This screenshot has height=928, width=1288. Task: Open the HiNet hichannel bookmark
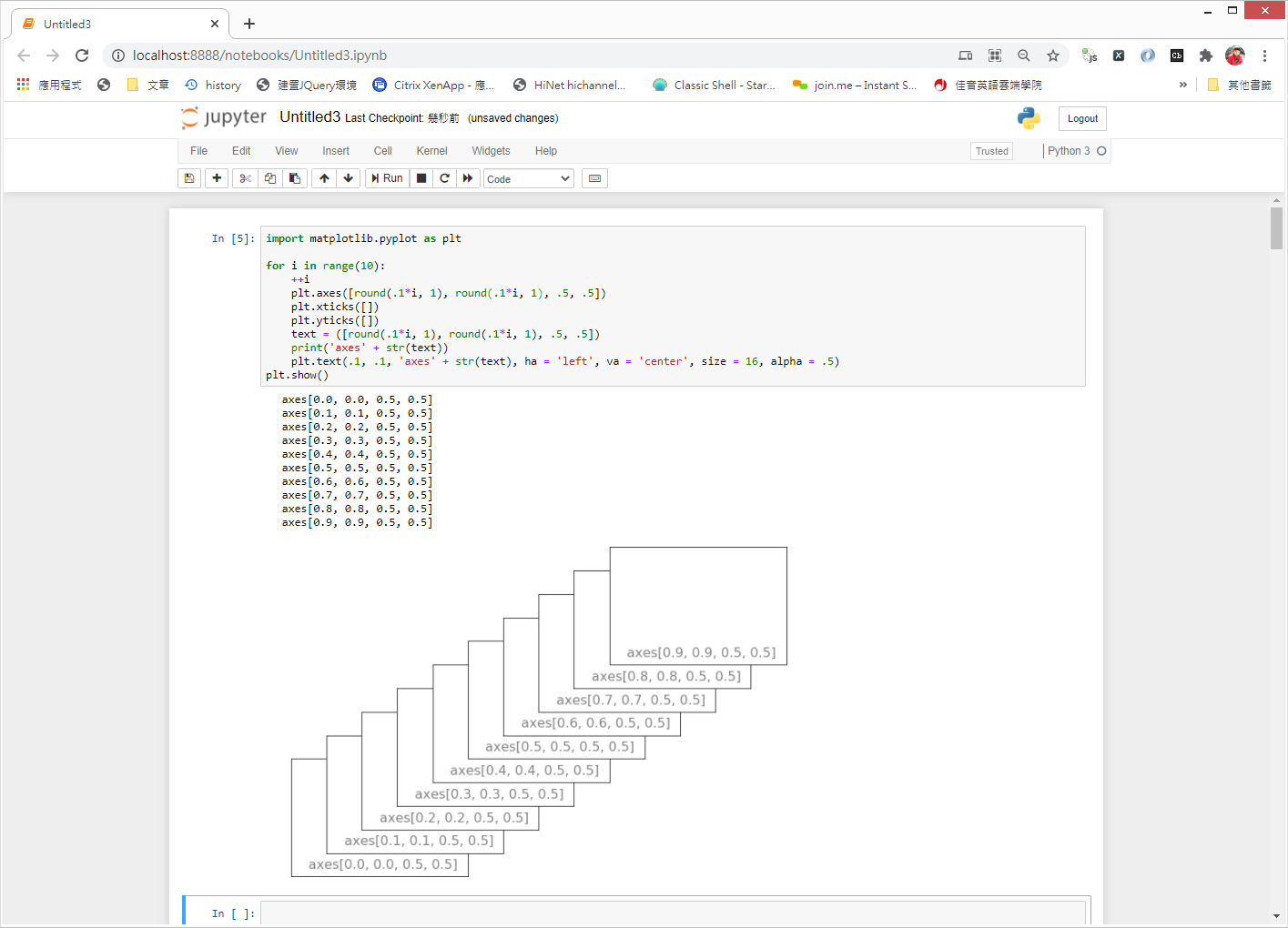click(570, 85)
